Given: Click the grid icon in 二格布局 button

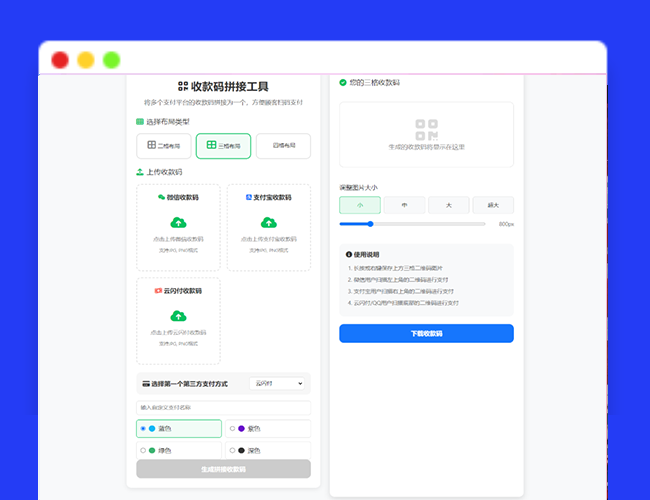Looking at the screenshot, I should pos(152,145).
